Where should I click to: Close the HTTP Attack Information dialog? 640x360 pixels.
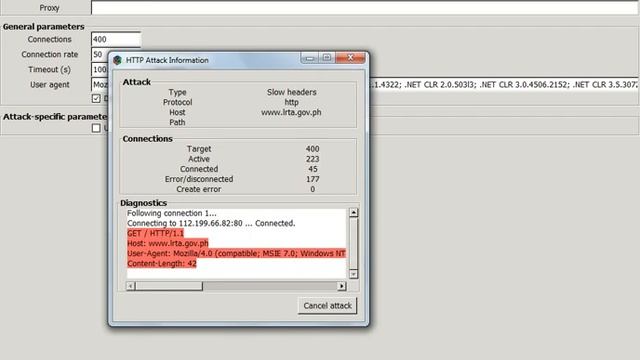(x=350, y=58)
